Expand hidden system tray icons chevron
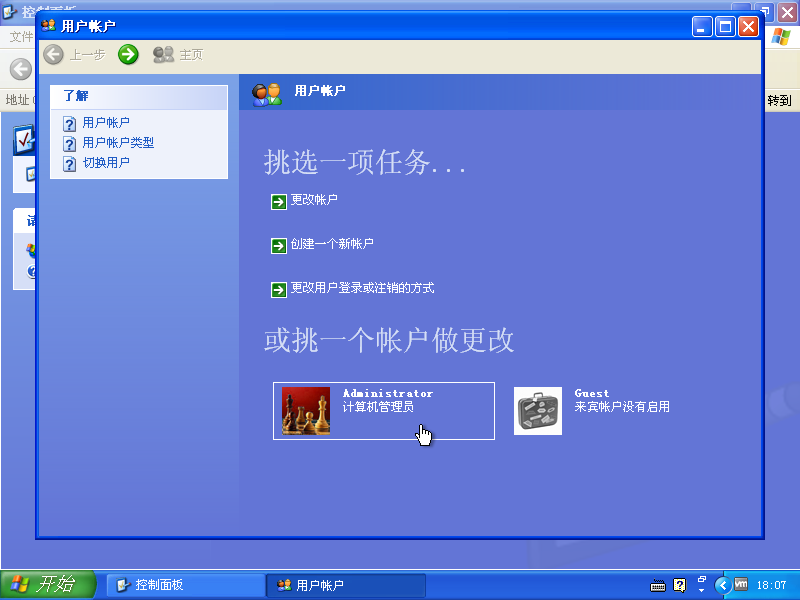 tap(722, 585)
